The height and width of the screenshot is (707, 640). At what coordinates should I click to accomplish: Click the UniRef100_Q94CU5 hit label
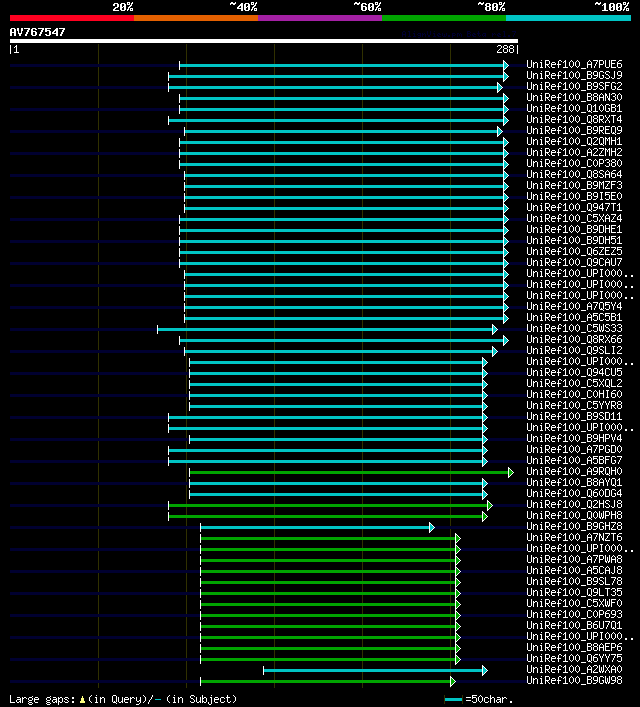pos(574,372)
